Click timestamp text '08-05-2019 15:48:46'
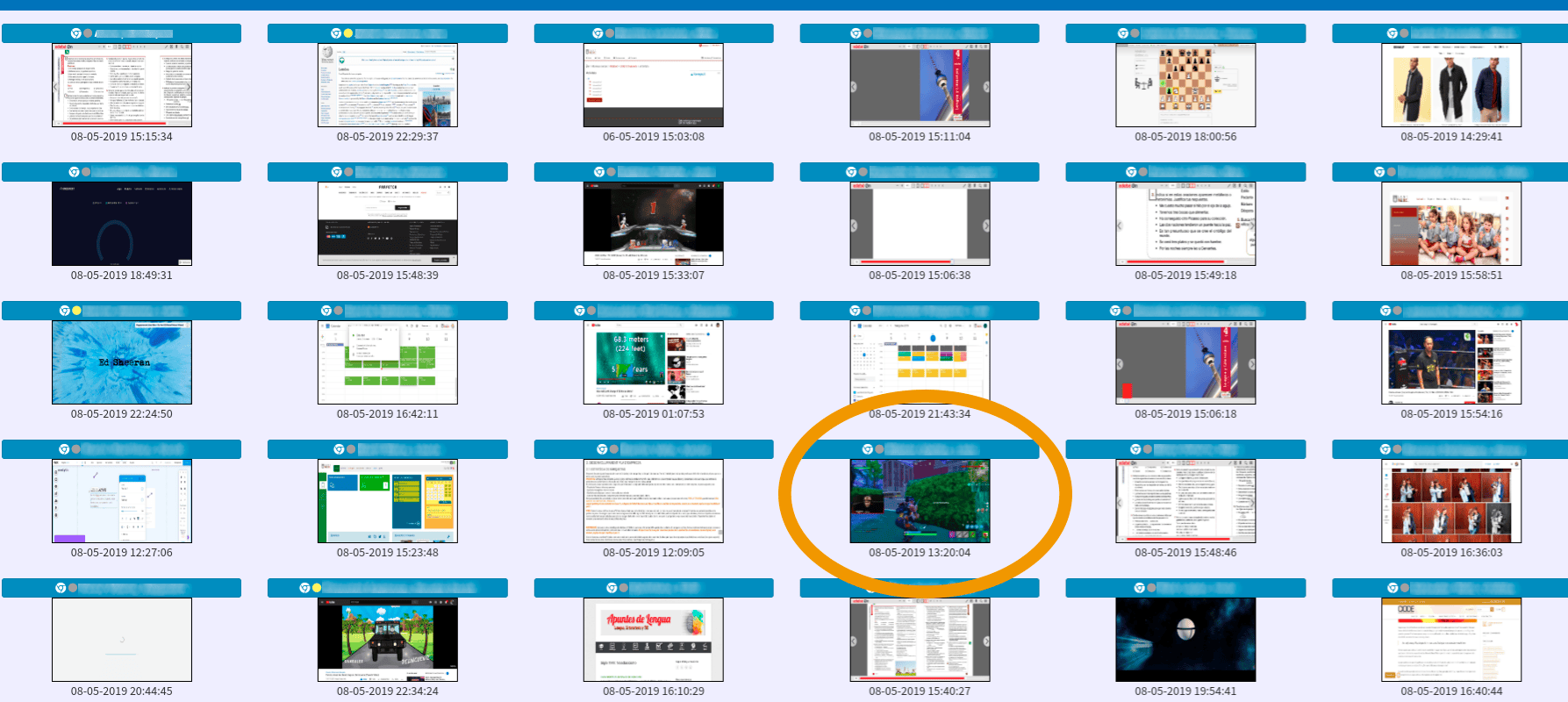The image size is (1568, 702). 1185,553
